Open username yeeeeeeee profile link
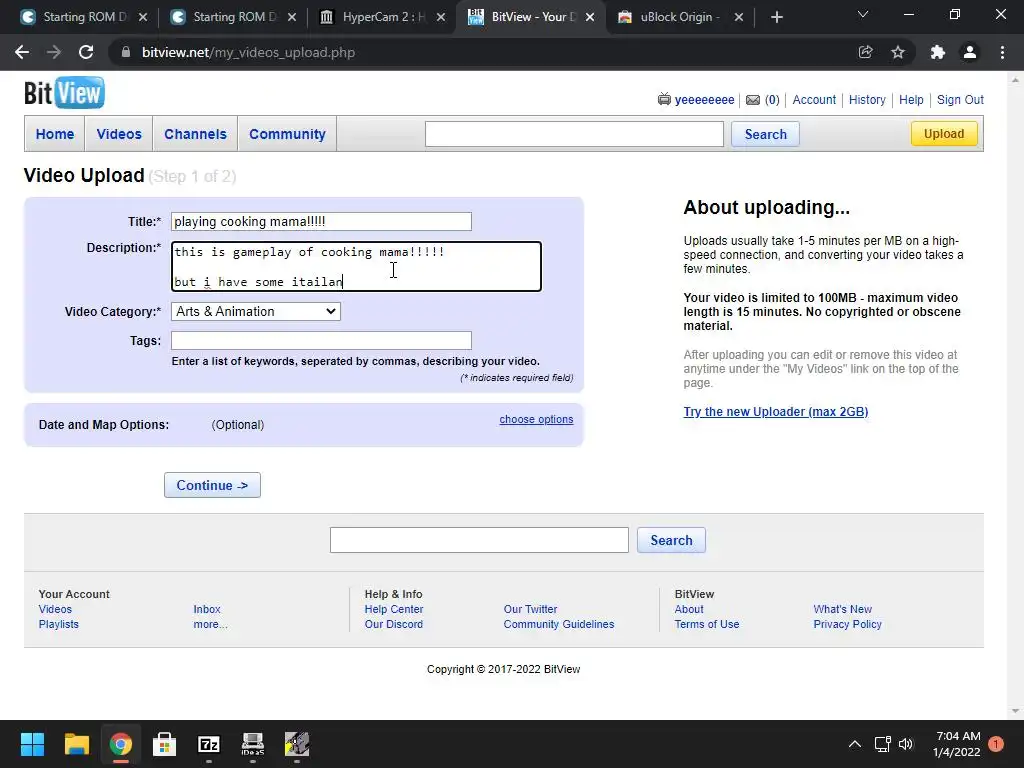Image resolution: width=1024 pixels, height=768 pixels. point(705,100)
